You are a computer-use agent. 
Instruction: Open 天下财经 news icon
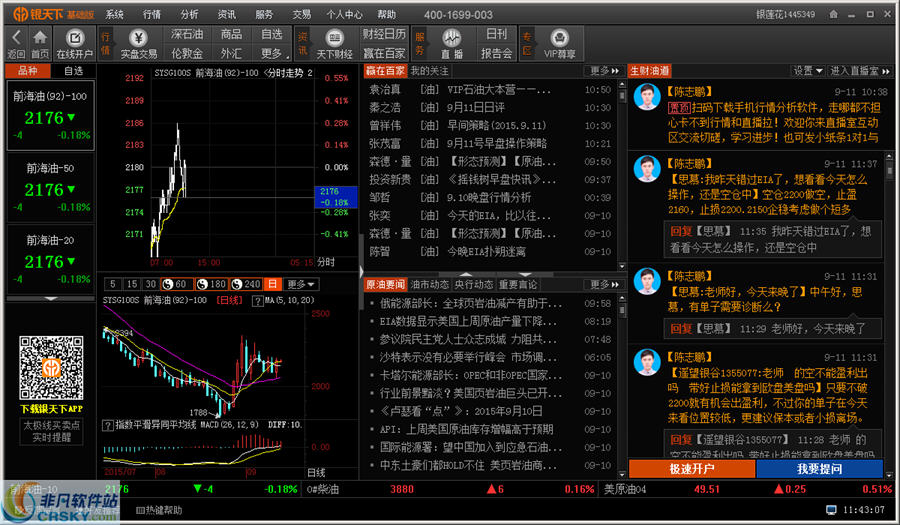334,38
